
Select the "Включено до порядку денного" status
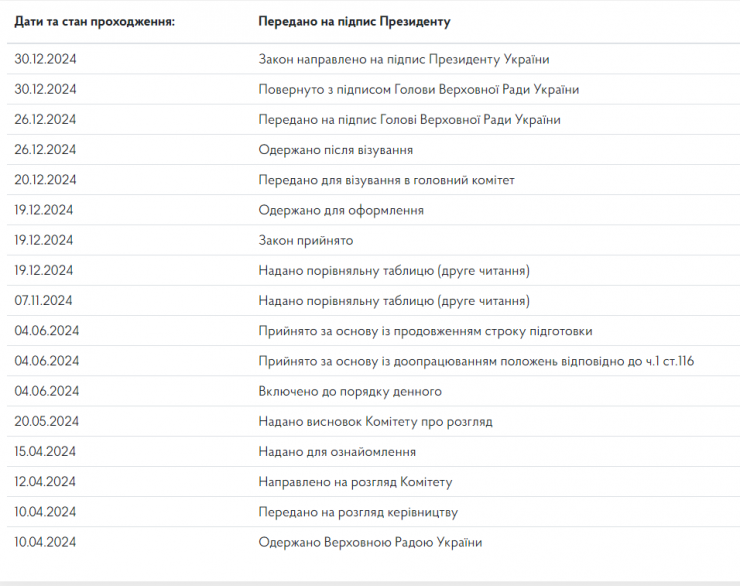[x=350, y=391]
